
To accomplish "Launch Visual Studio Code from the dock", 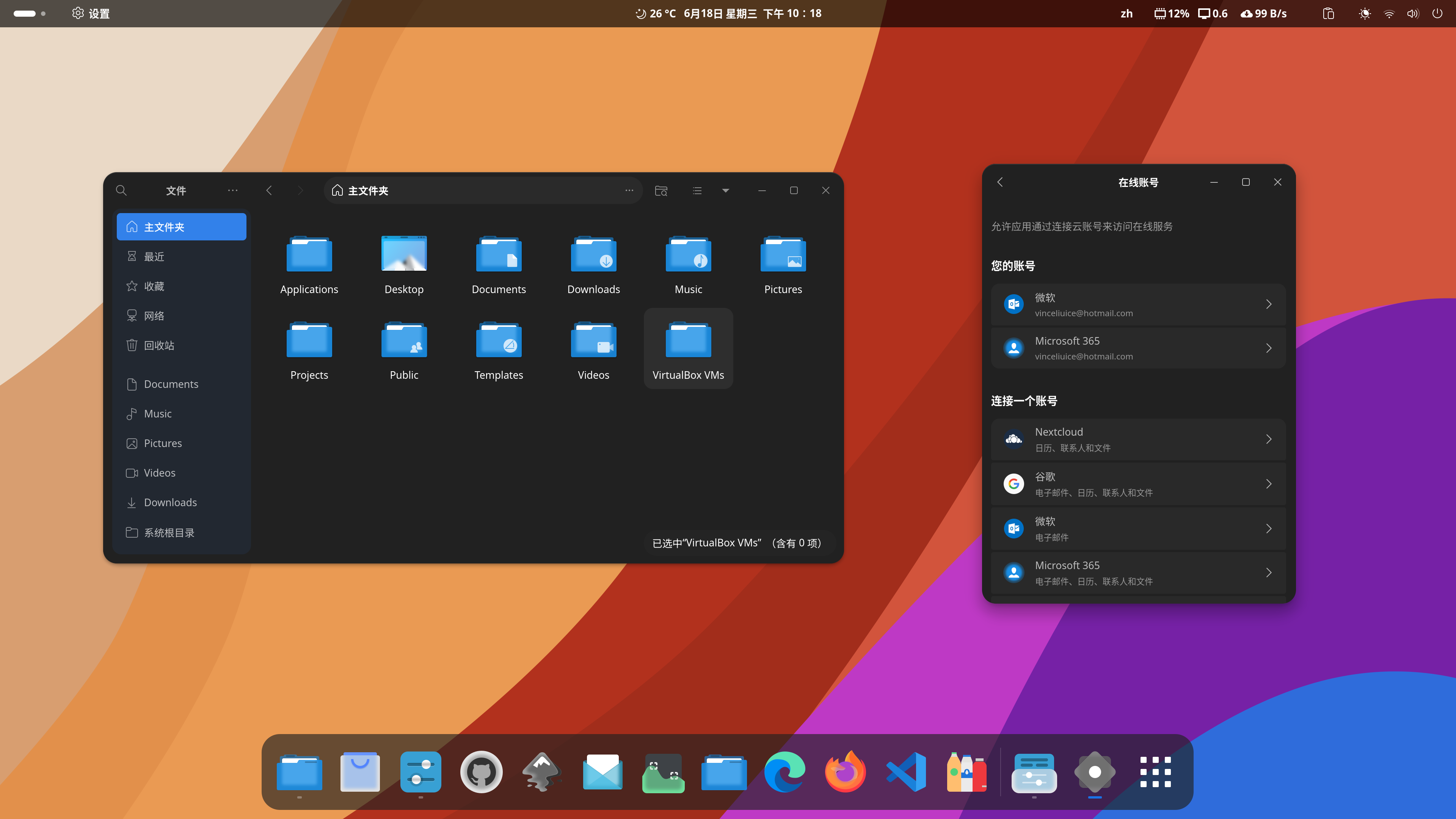I will click(906, 772).
